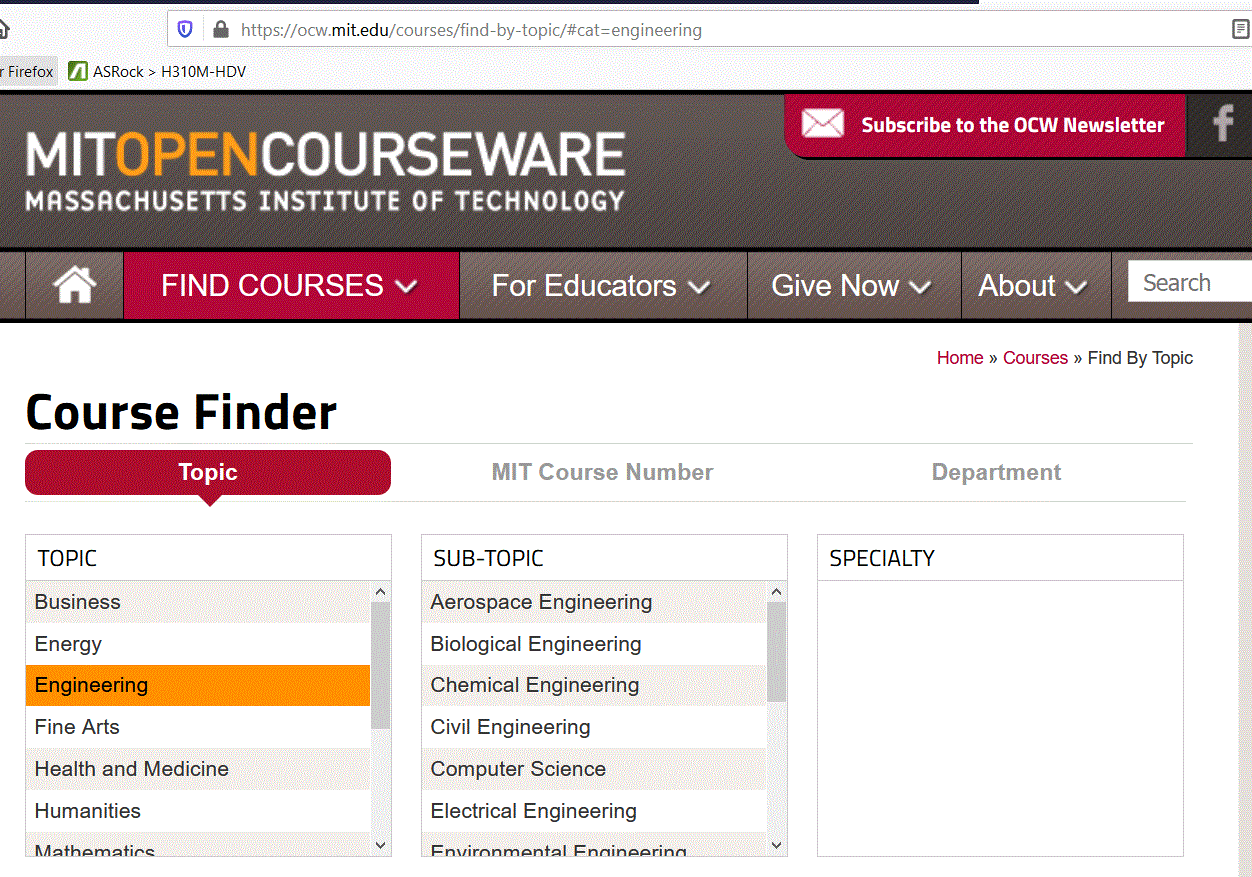1252x877 pixels.
Task: Click the envelope newsletter icon
Action: click(x=822, y=124)
